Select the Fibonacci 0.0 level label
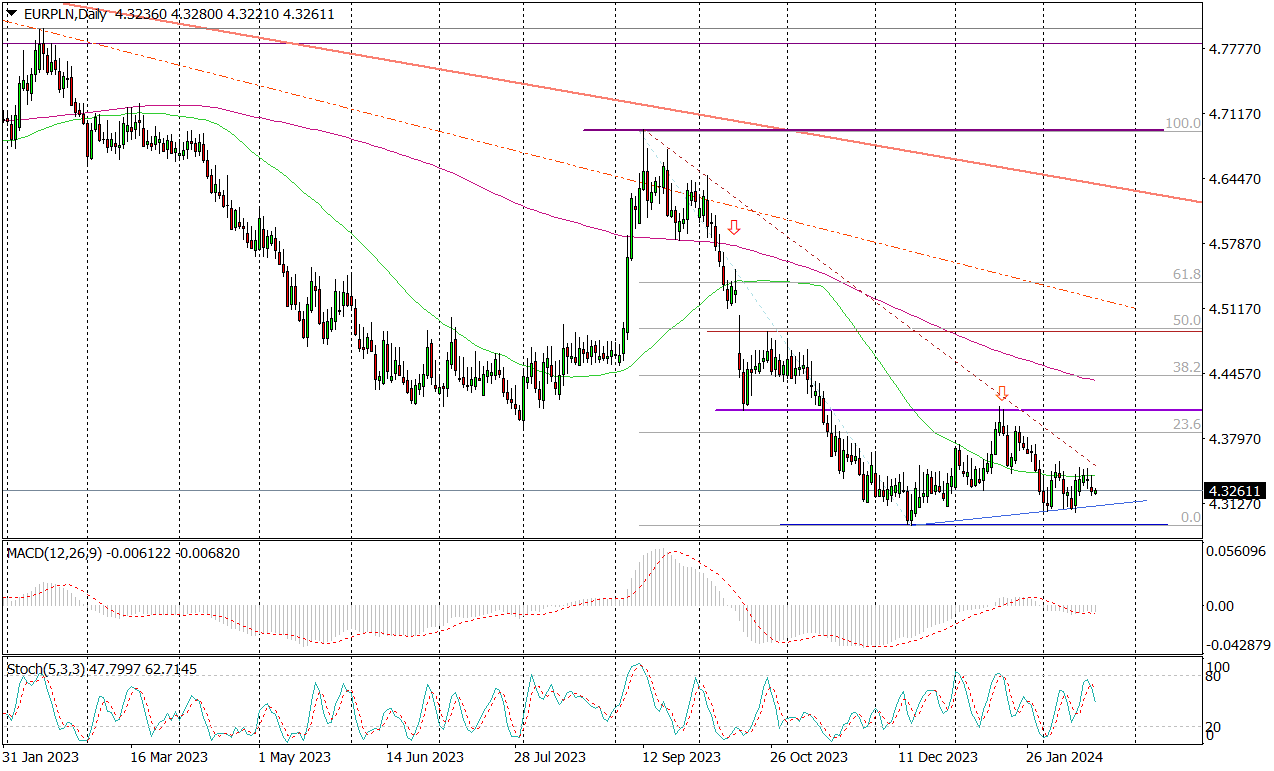The image size is (1274, 771). click(1190, 517)
